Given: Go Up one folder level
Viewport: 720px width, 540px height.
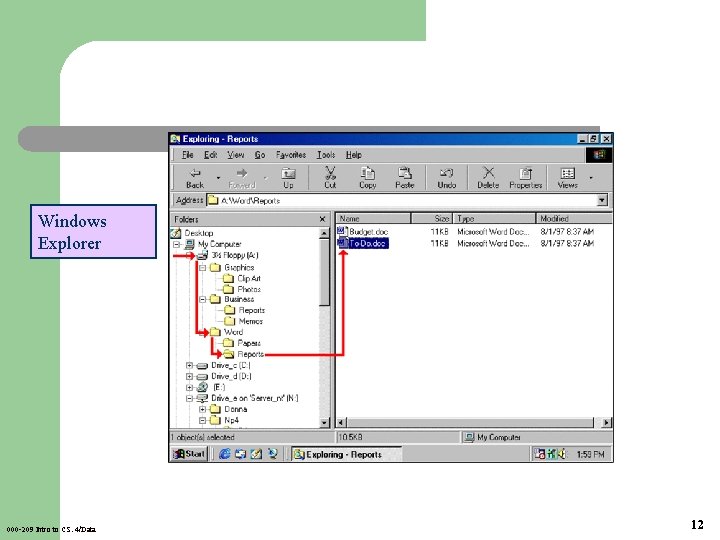Looking at the screenshot, I should (288, 178).
